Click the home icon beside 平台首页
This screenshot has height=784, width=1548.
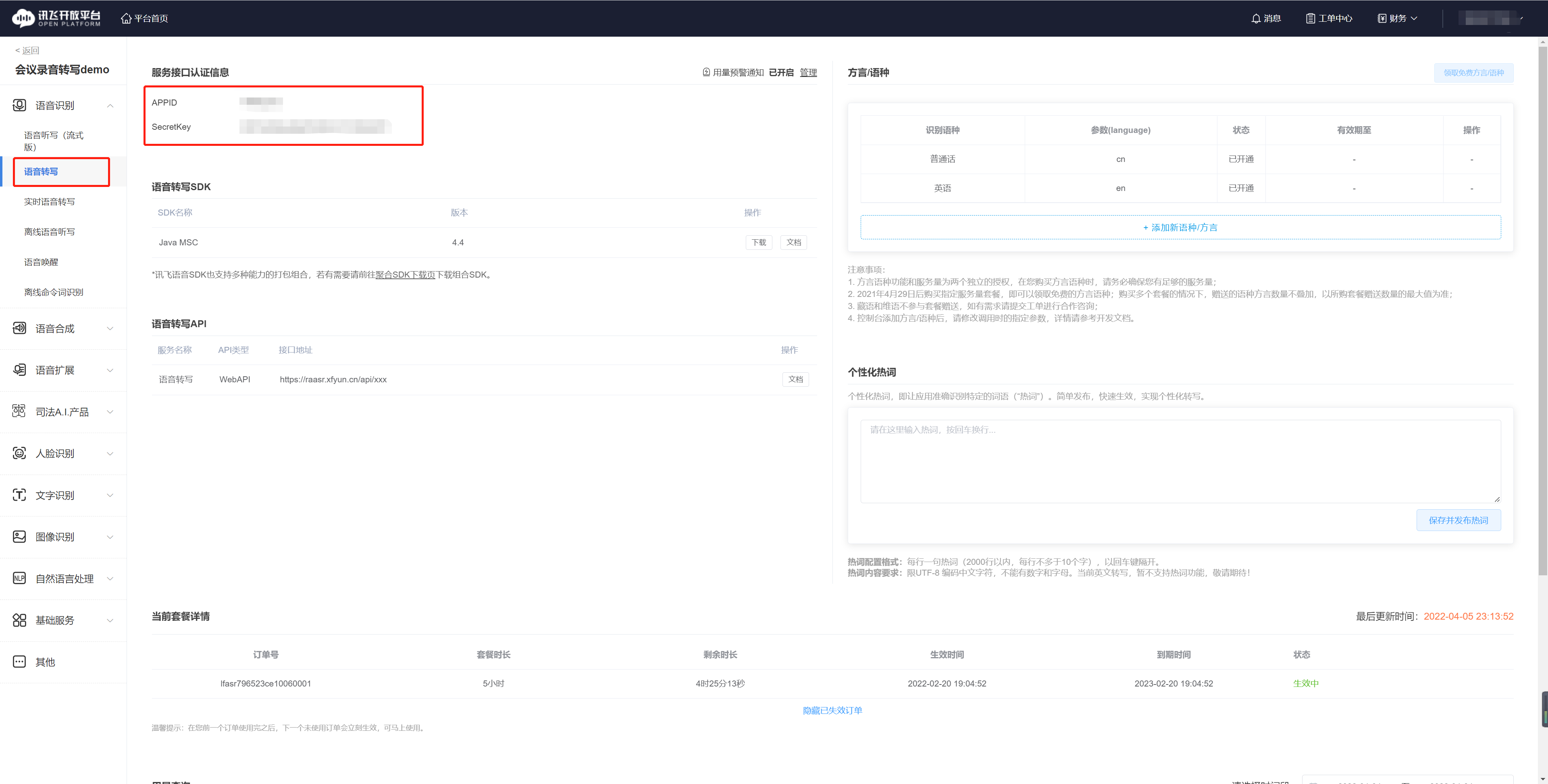pyautogui.click(x=126, y=19)
